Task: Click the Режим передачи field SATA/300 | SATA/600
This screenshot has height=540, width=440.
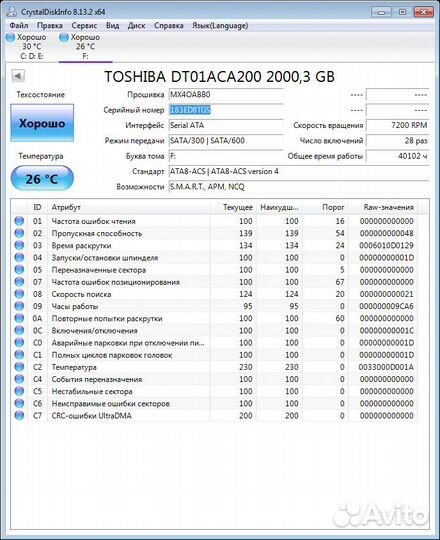Action: coord(226,141)
